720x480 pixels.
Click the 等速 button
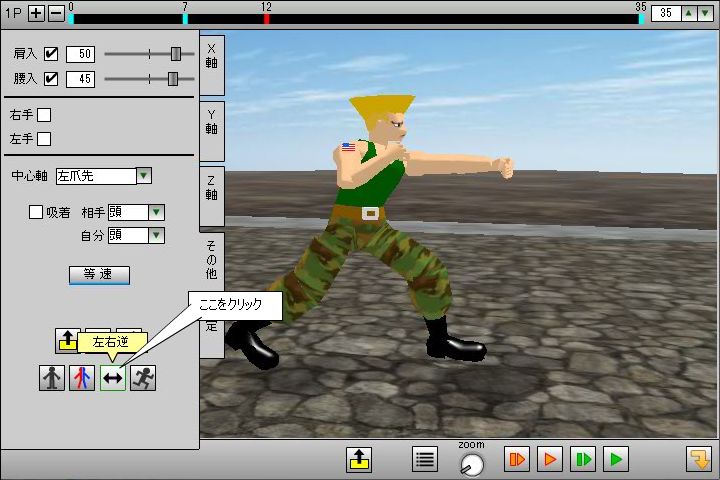click(x=99, y=275)
